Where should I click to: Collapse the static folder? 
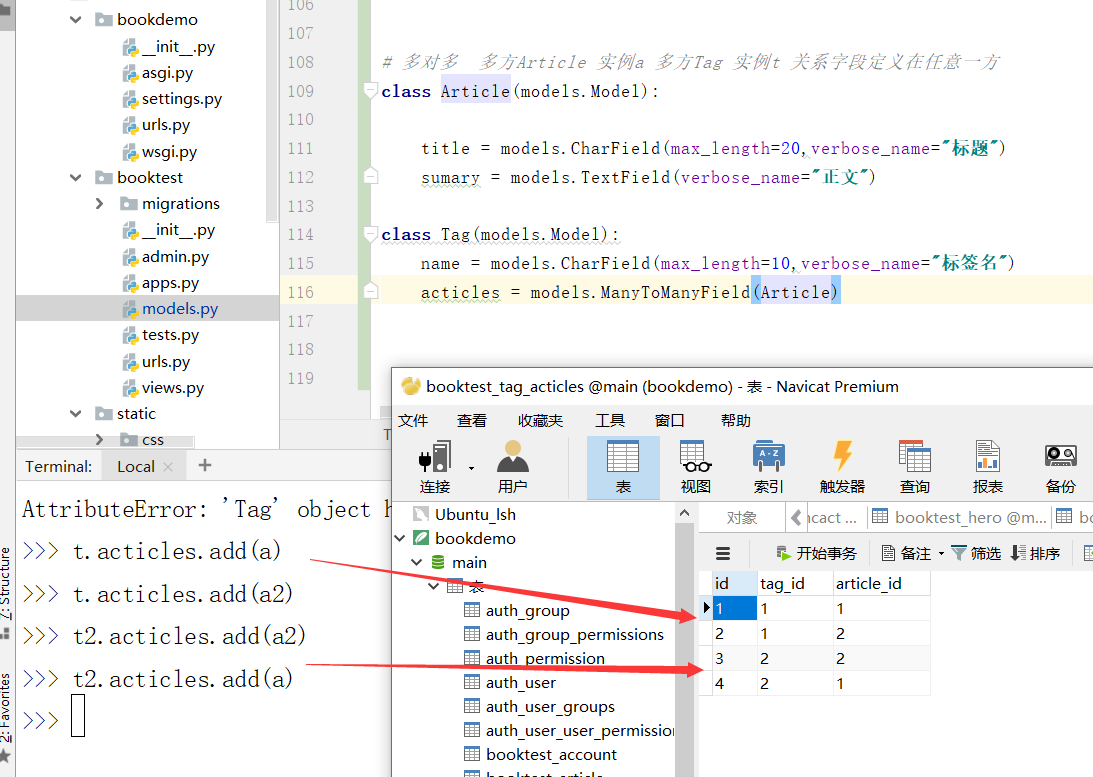pos(76,414)
